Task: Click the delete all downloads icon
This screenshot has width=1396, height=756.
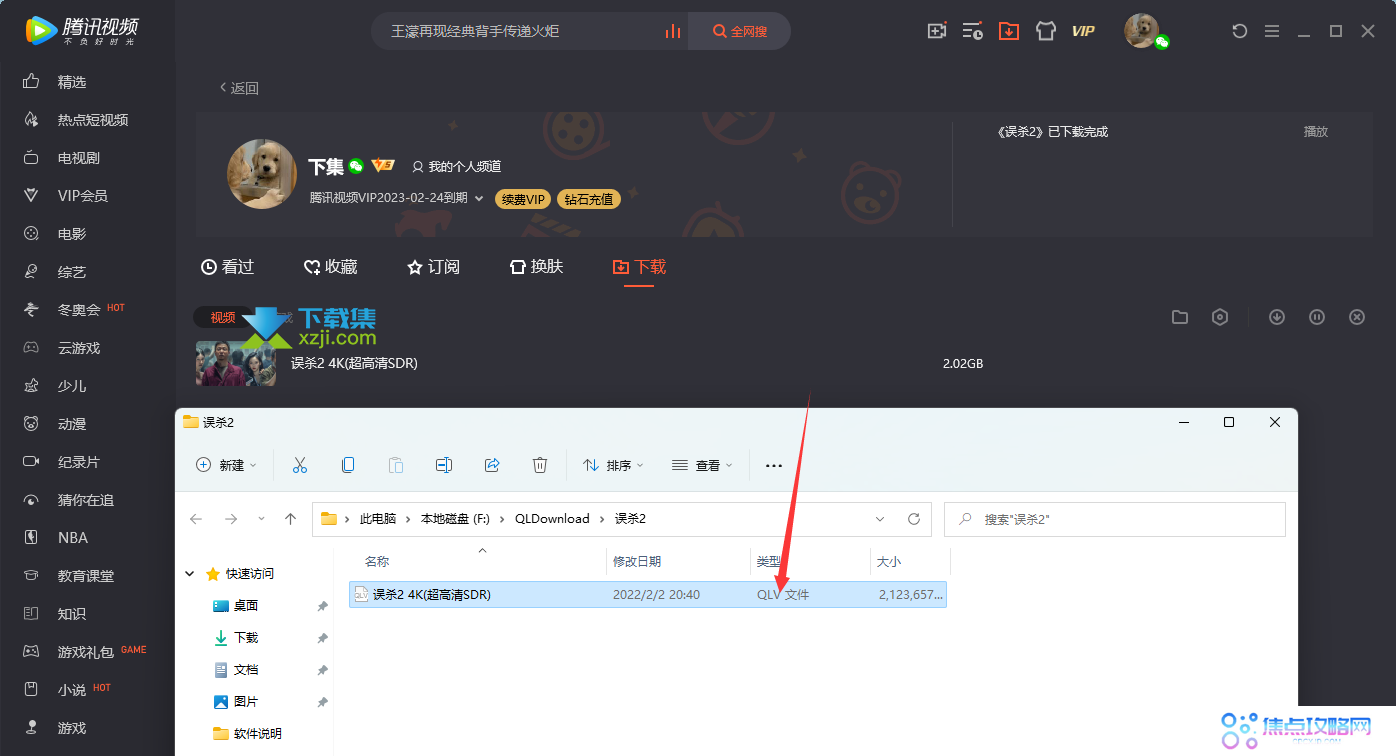Action: point(1357,317)
